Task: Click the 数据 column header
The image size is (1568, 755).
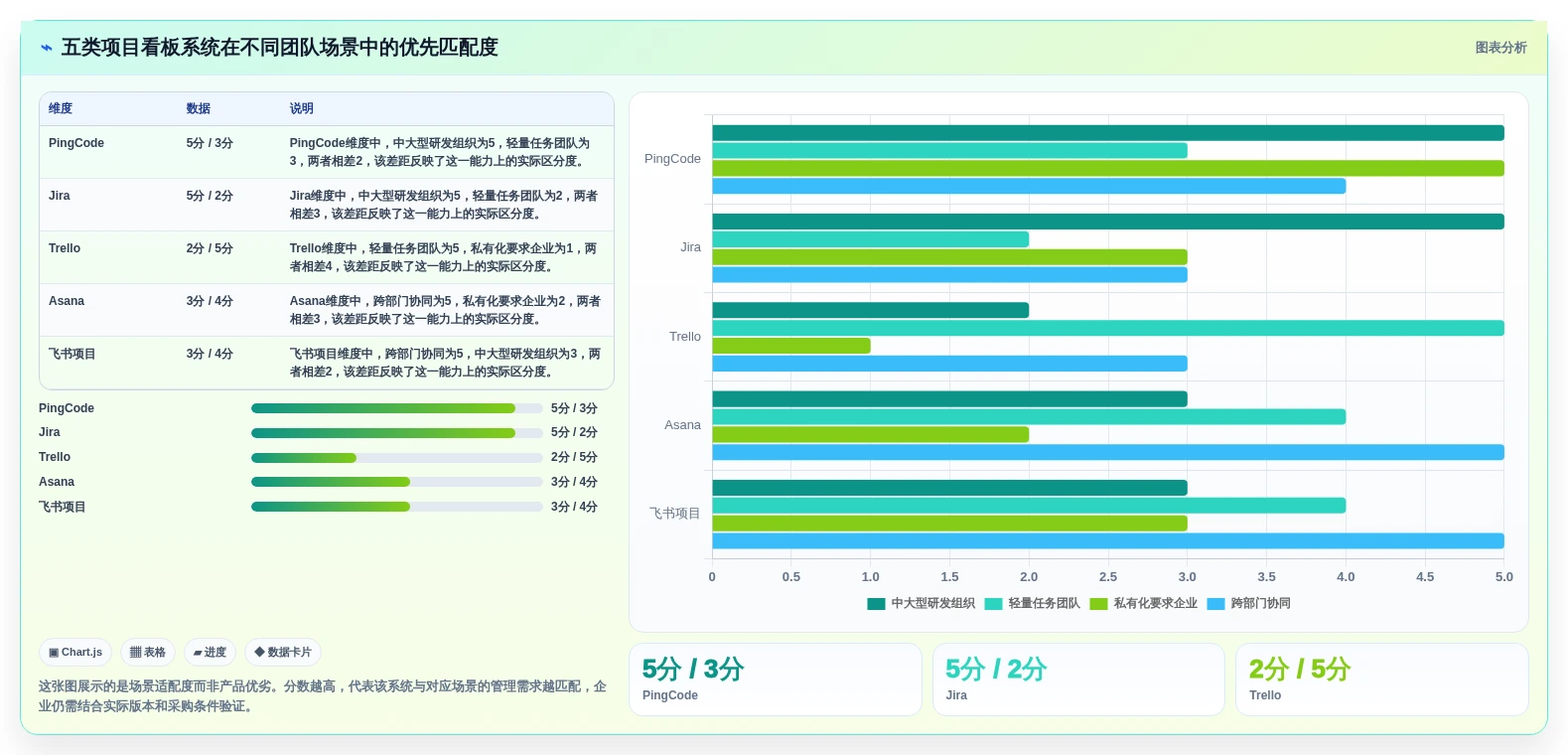Action: pyautogui.click(x=199, y=108)
